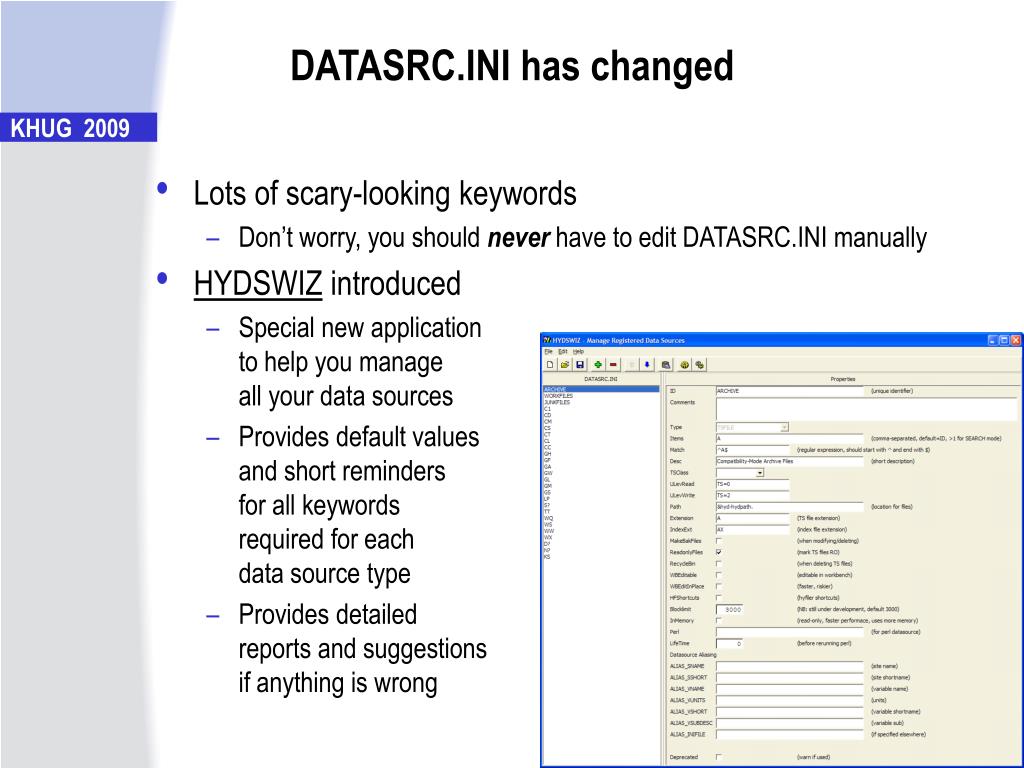The width and height of the screenshot is (1024, 768).
Task: Click the ULevWrite input field
Action: [753, 495]
